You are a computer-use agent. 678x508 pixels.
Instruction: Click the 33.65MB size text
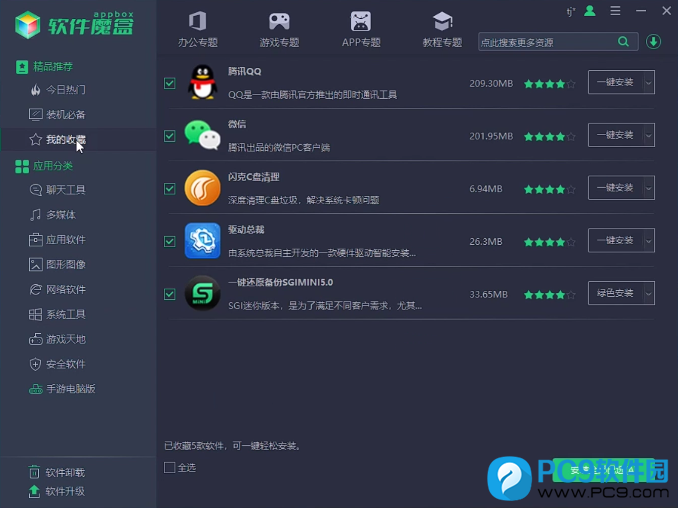[489, 294]
